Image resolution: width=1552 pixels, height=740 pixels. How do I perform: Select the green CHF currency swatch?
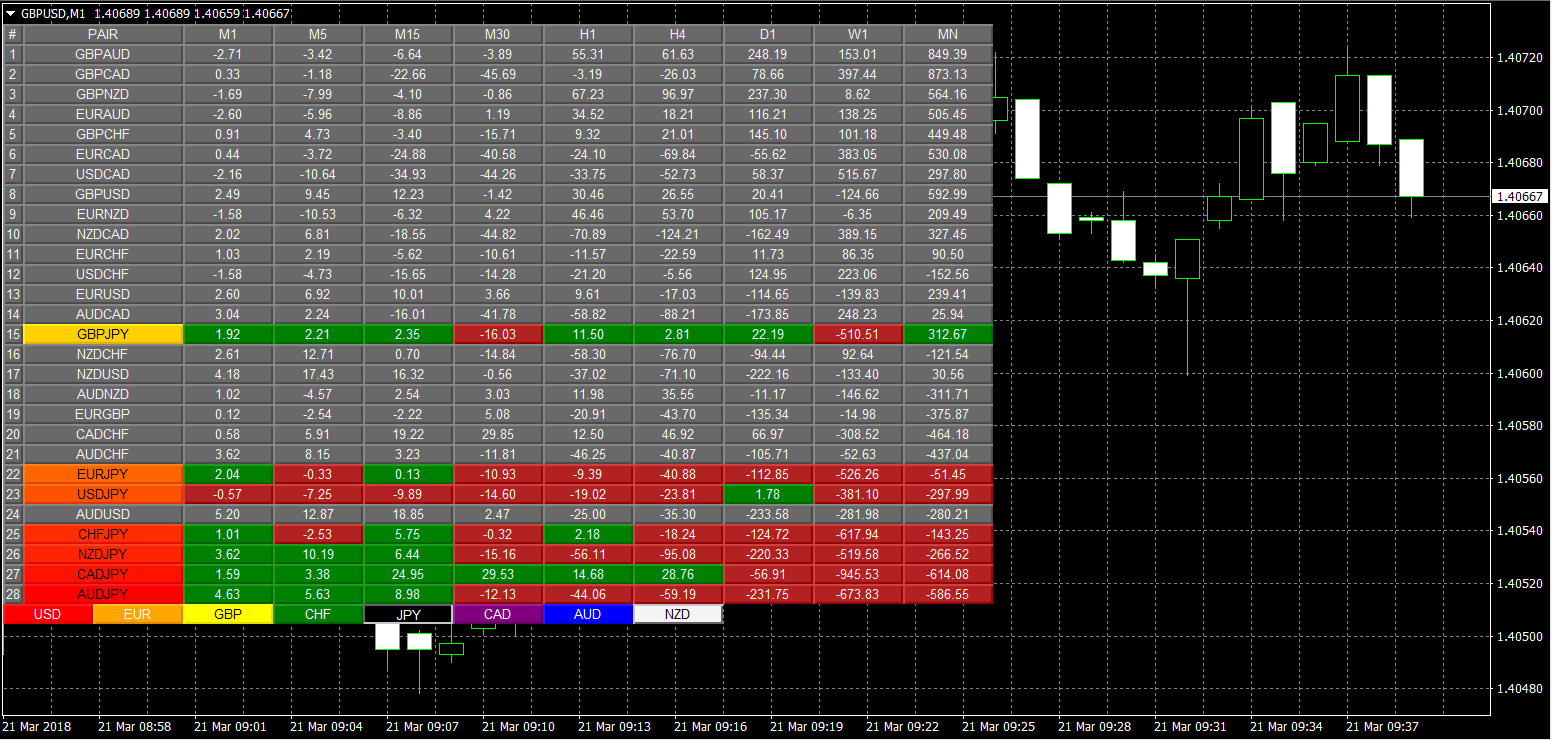318,614
